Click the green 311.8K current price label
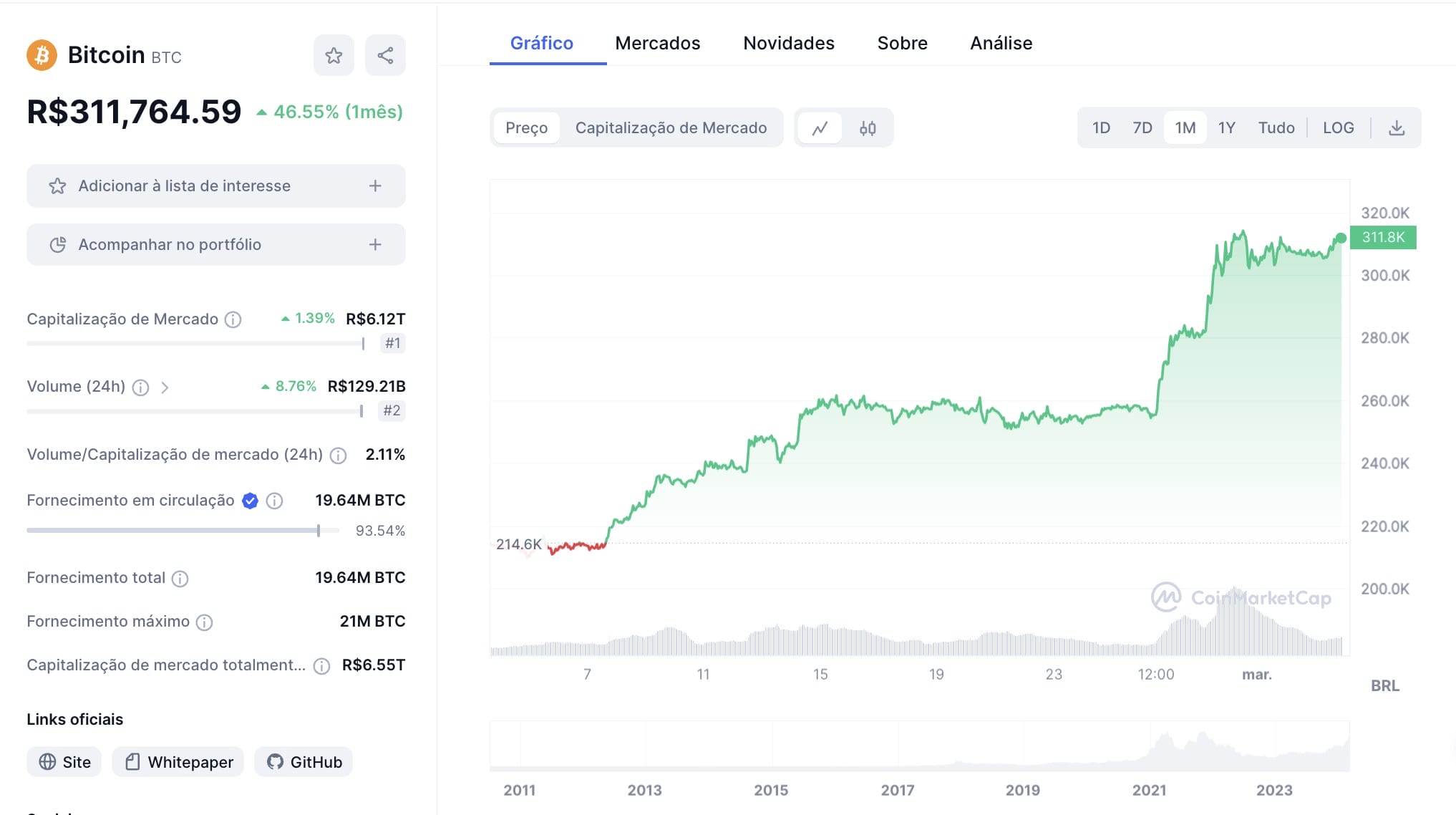The image size is (1456, 815). (1383, 237)
